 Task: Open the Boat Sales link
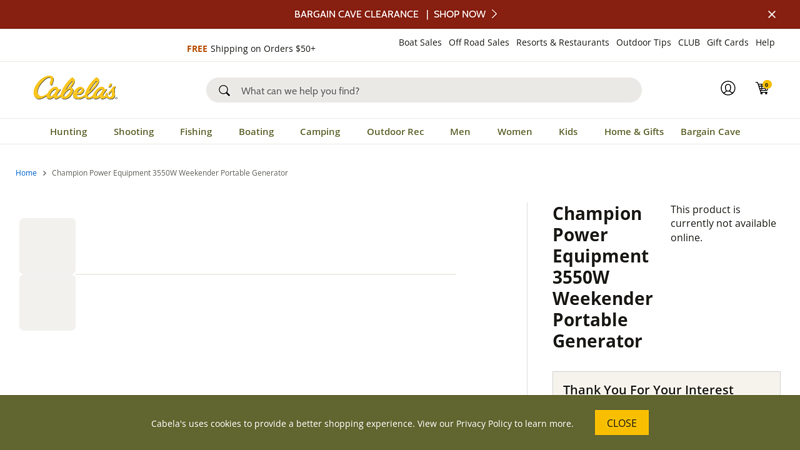coord(420,42)
